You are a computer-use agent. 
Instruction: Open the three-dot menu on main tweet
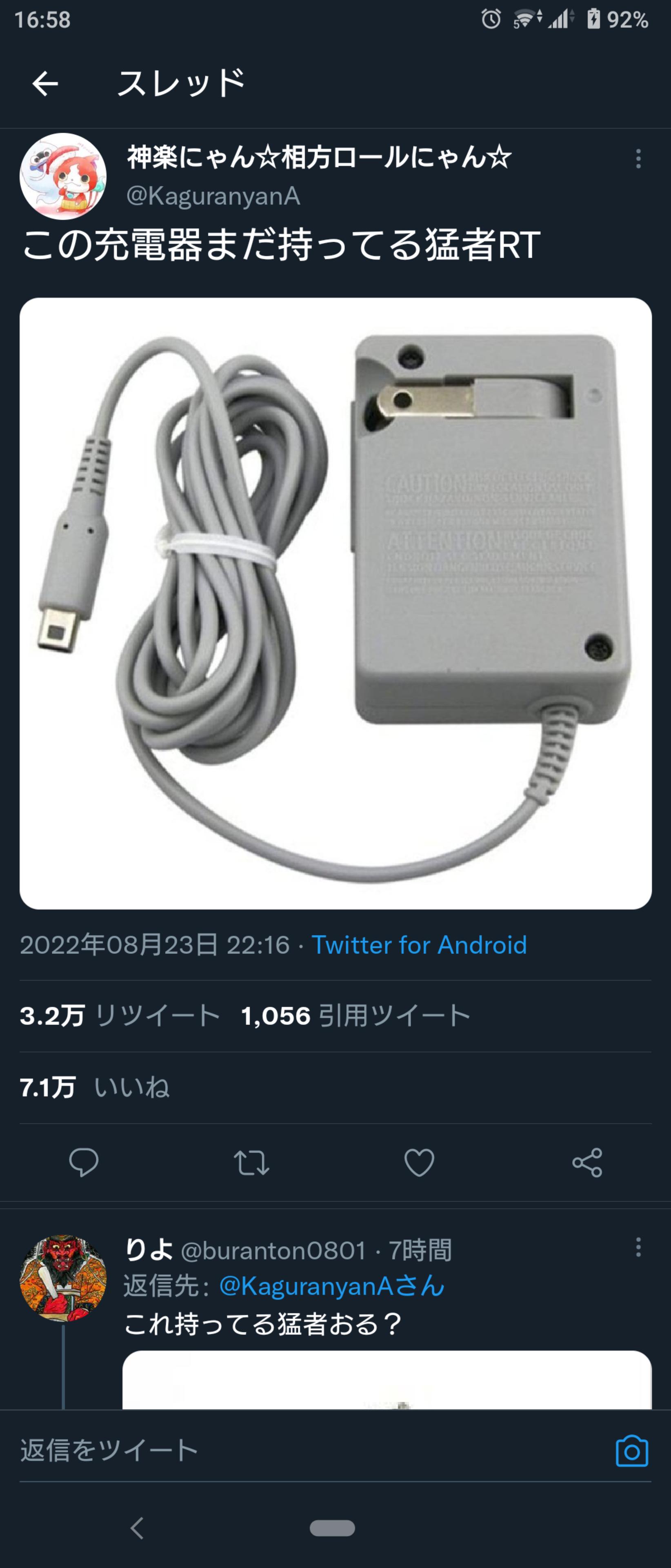tap(638, 159)
